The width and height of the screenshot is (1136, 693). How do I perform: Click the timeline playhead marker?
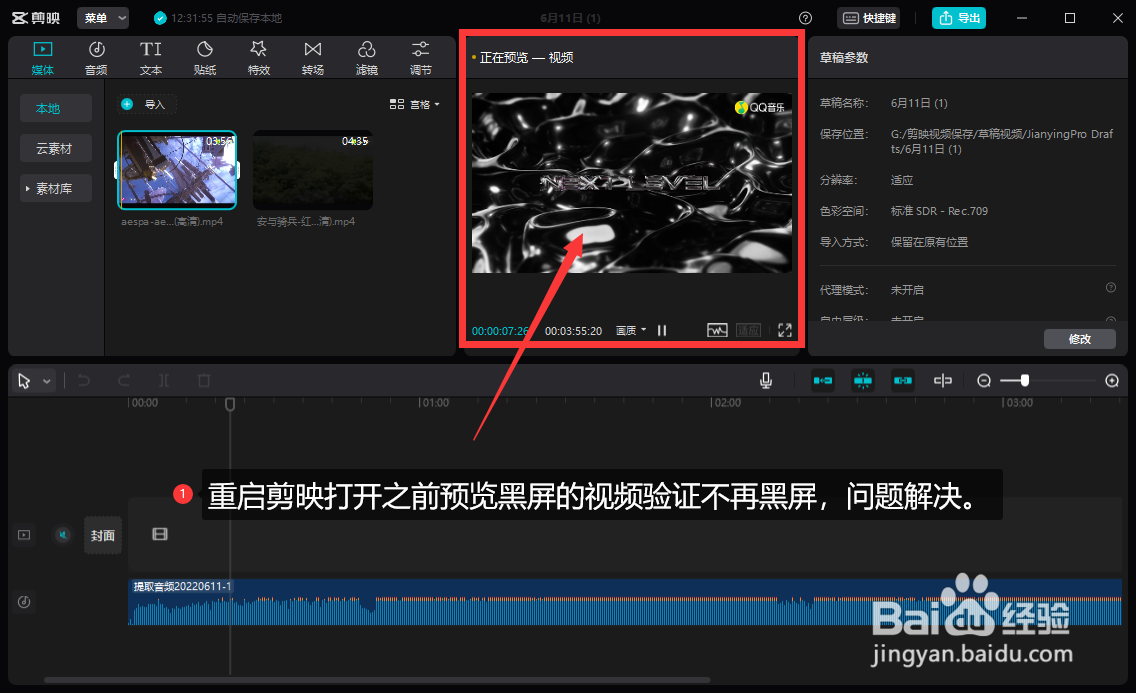click(230, 404)
